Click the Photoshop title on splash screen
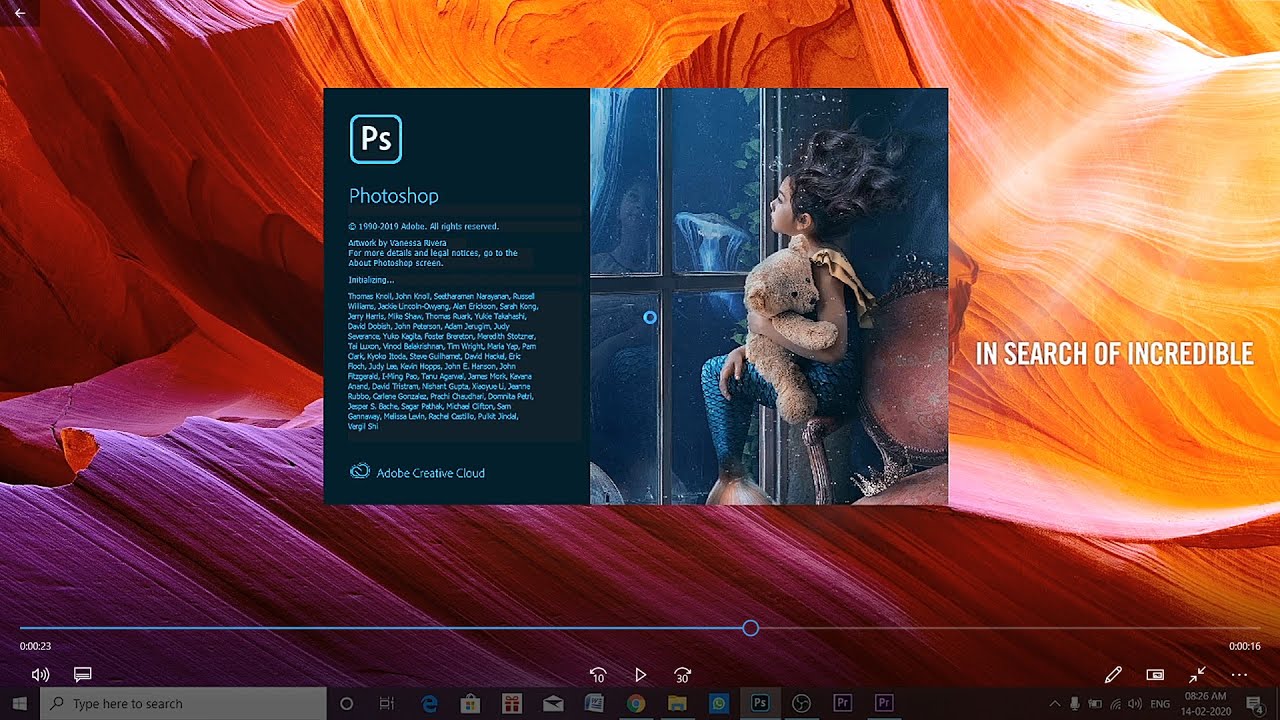Image resolution: width=1280 pixels, height=720 pixels. pos(393,196)
